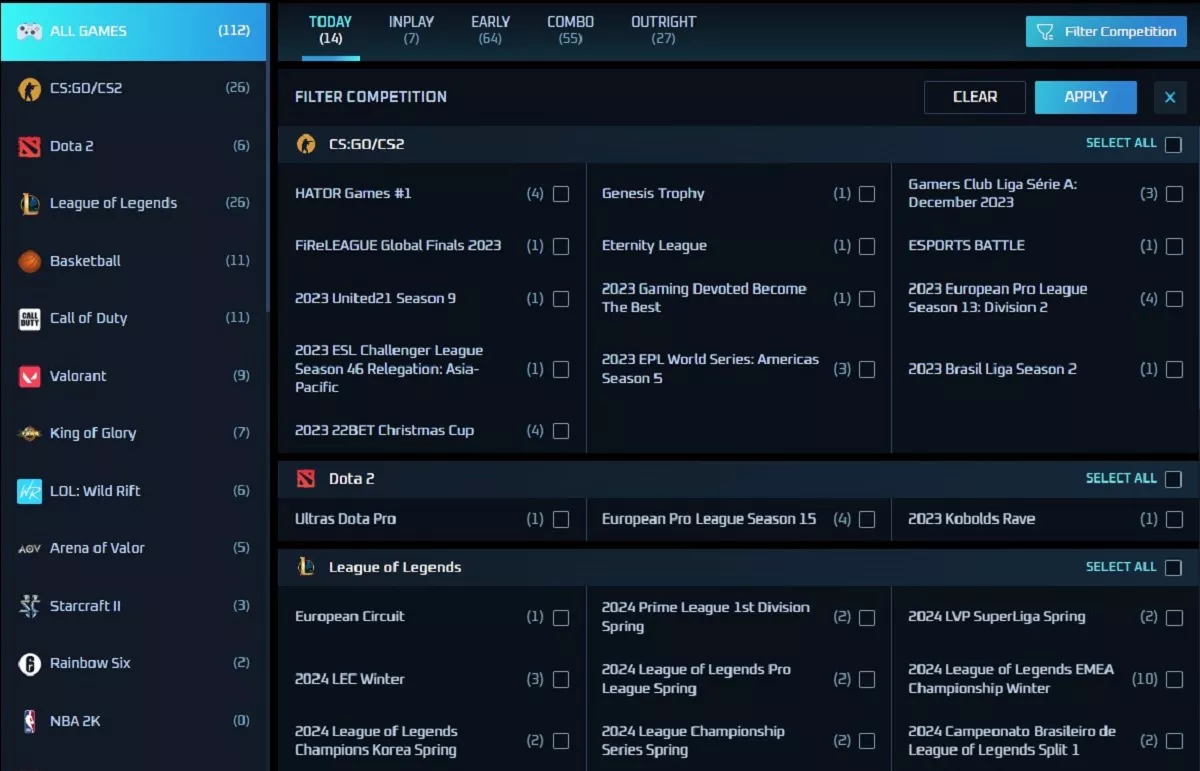Click 2024 League of Legends Pro League label
The height and width of the screenshot is (771, 1200).
696,678
